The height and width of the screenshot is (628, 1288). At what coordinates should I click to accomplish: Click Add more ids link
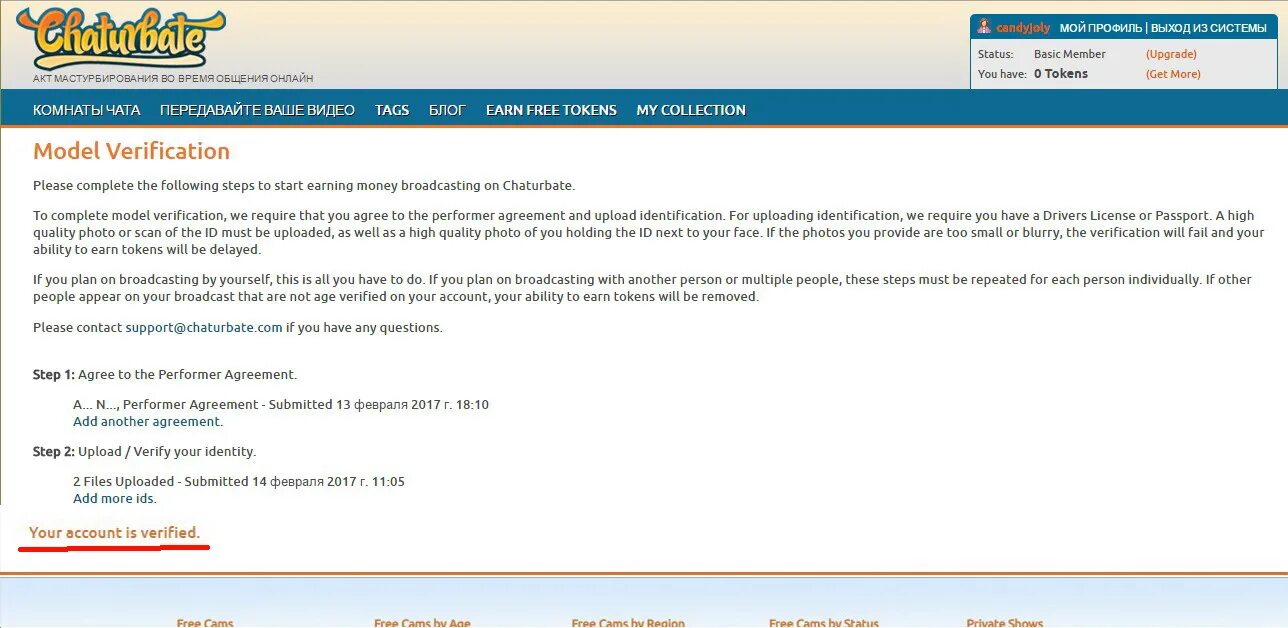click(x=115, y=498)
